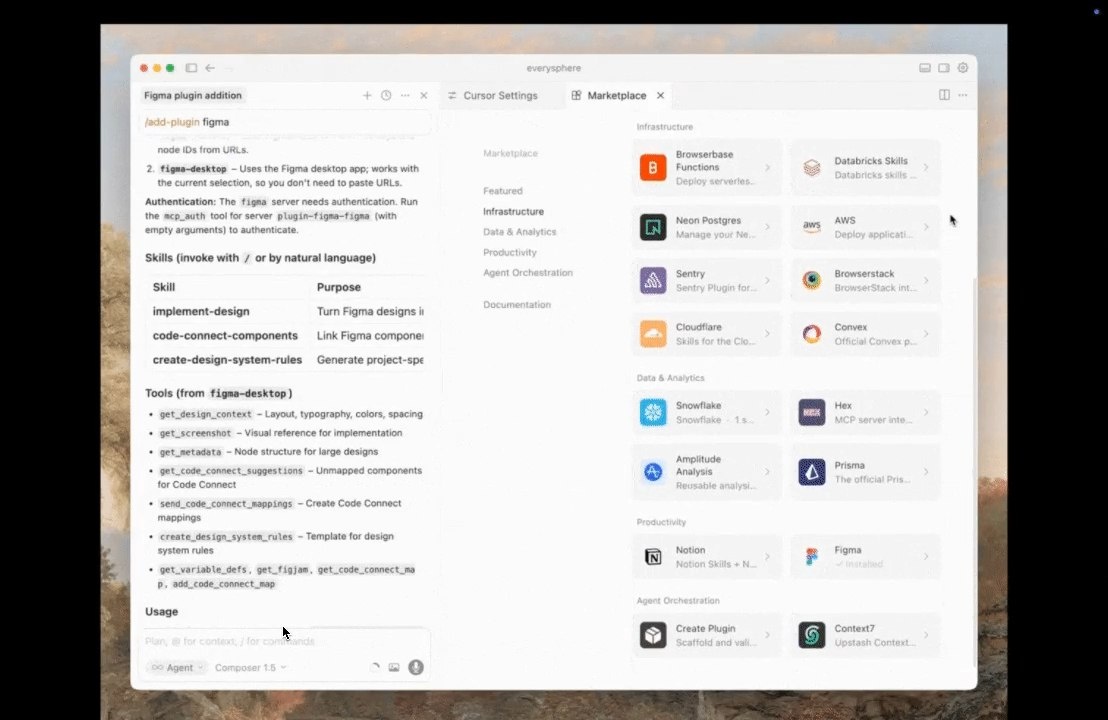Open Amplitude Analysis plugin icon
The image size is (1108, 720).
653,472
